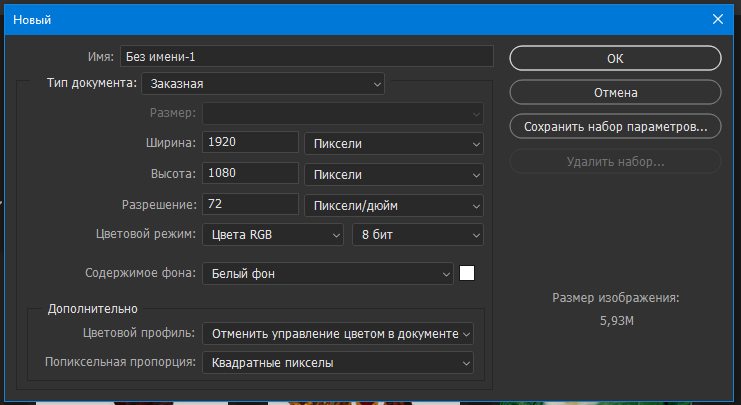Screen dimensions: 741x405
Task: Click the 5,93M image size value
Action: (x=617, y=321)
